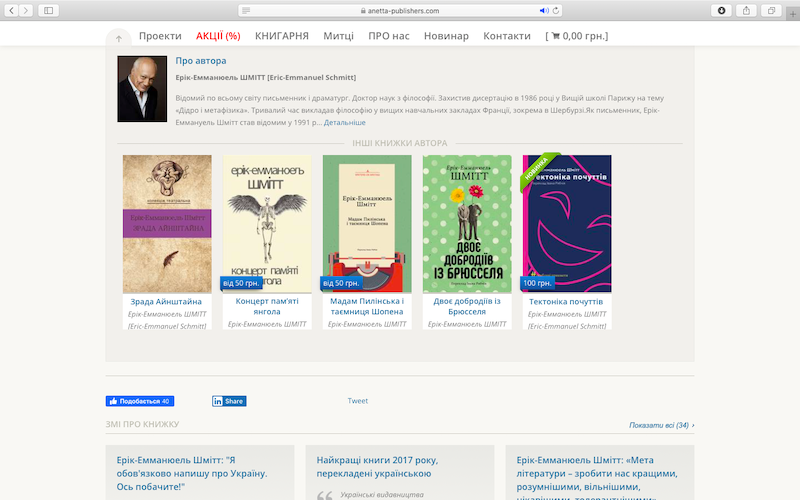
Task: Open the Про автора heading link
Action: 201,61
